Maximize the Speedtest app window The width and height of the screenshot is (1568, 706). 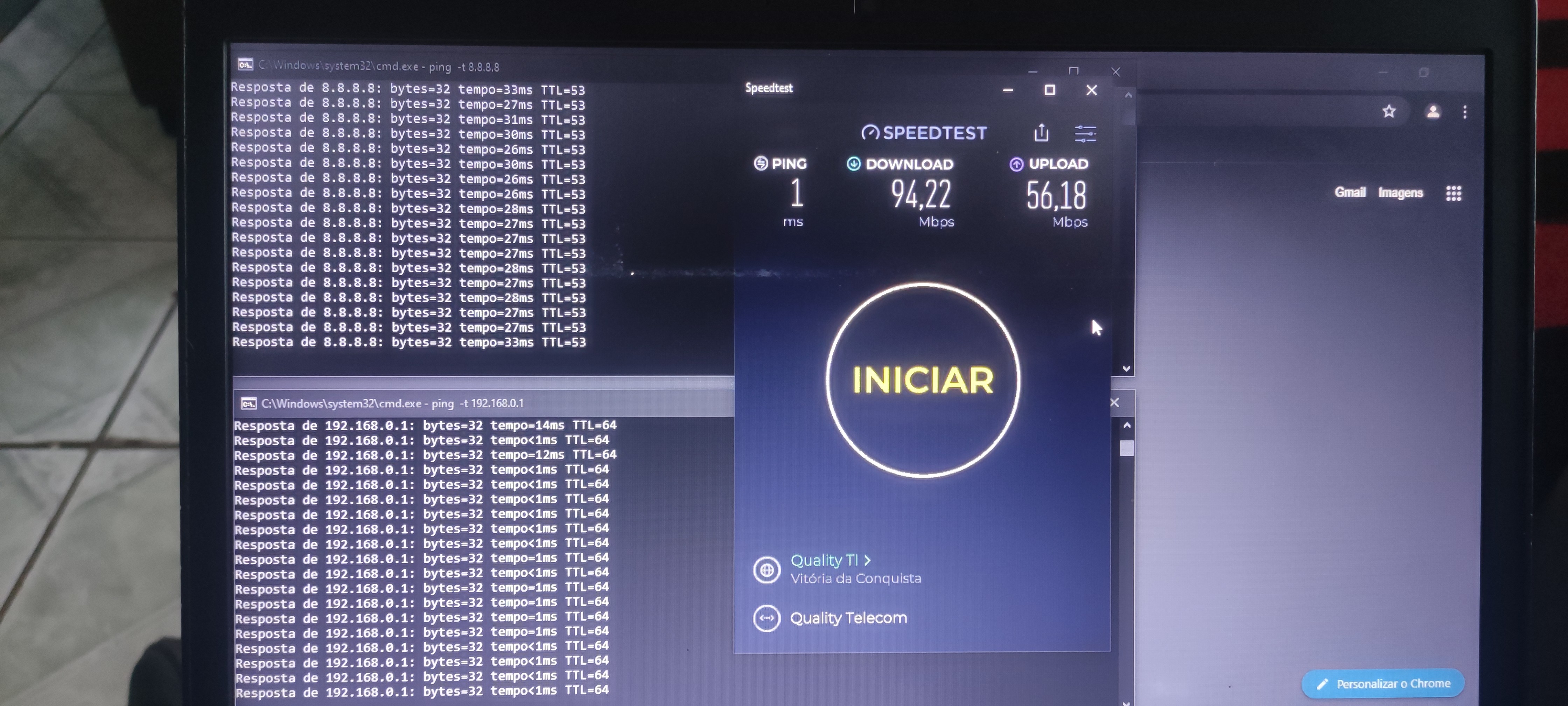pos(1049,90)
